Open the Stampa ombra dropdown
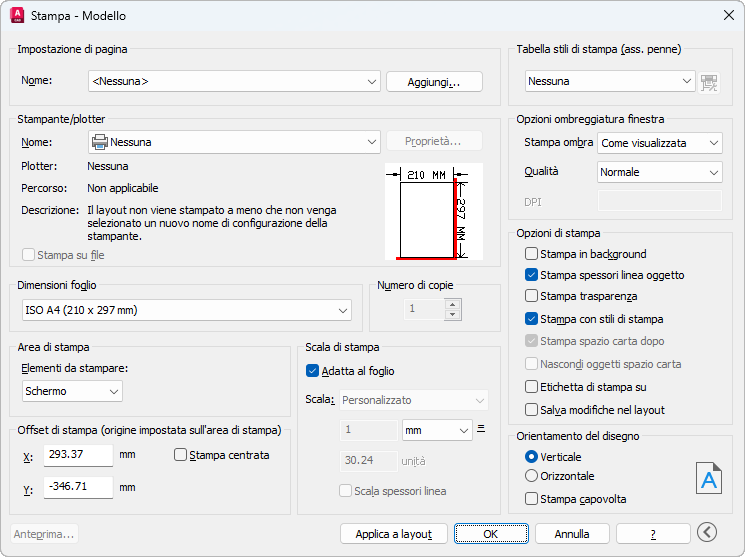This screenshot has height=557, width=745. pos(659,143)
